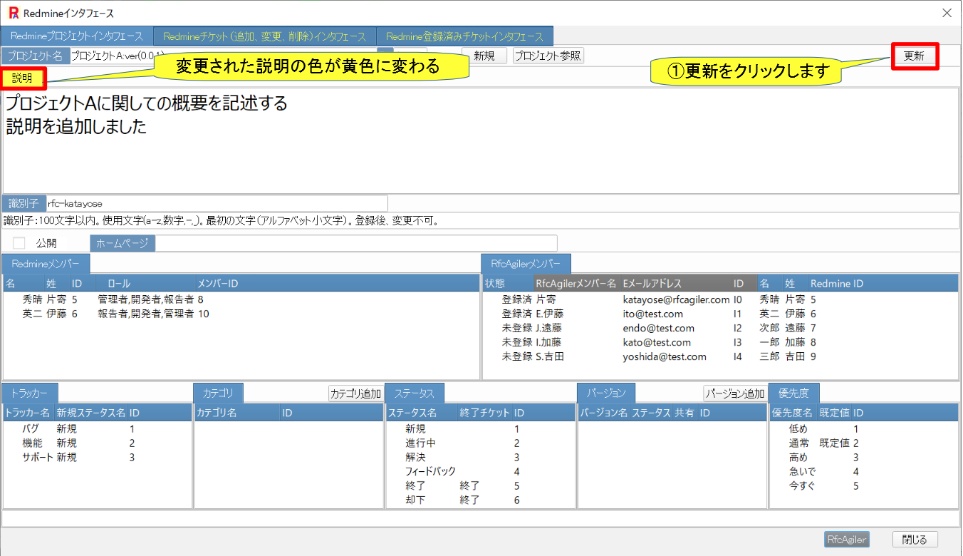This screenshot has height=556, width=963.
Task: Select the 却下 status row
Action: tap(480, 500)
